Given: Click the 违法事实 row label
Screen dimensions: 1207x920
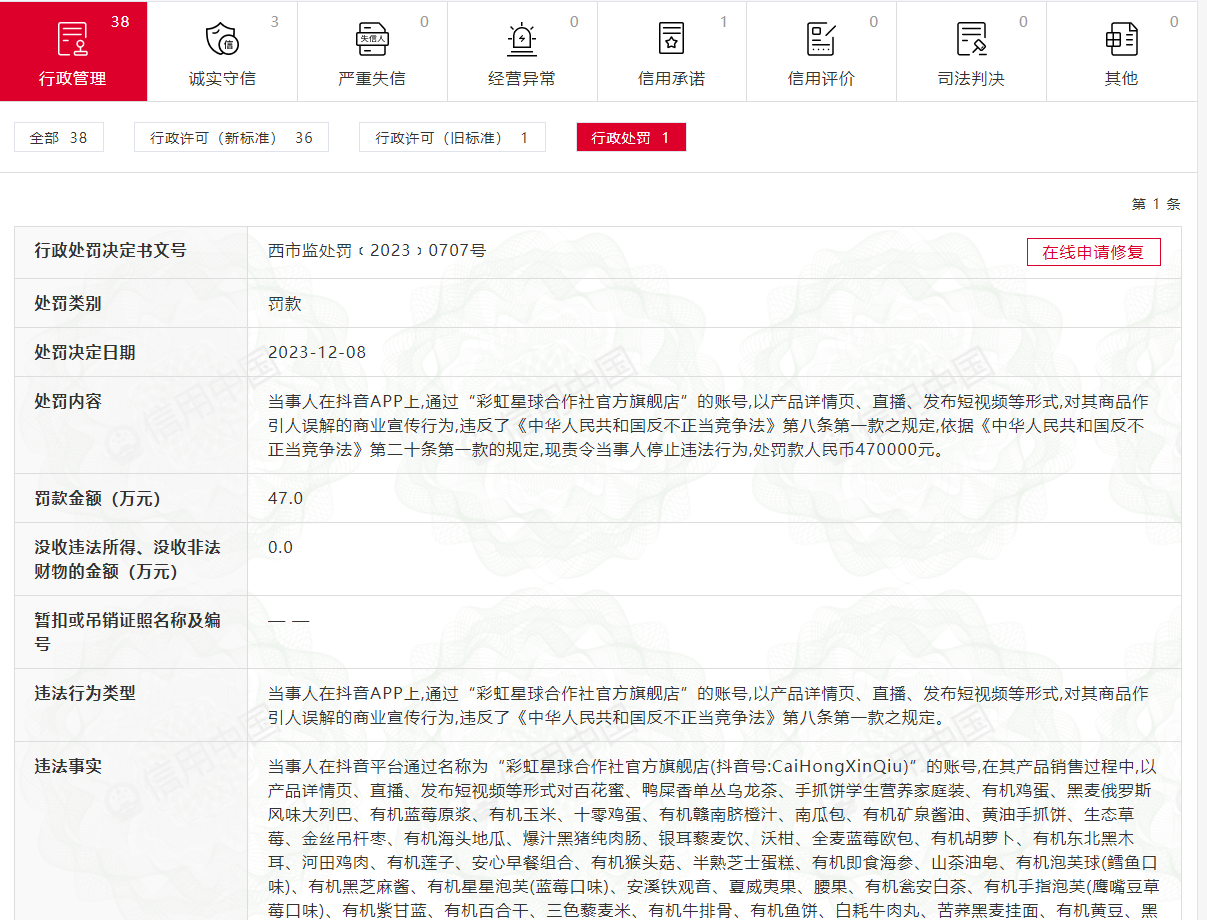Looking at the screenshot, I should pos(68,766).
